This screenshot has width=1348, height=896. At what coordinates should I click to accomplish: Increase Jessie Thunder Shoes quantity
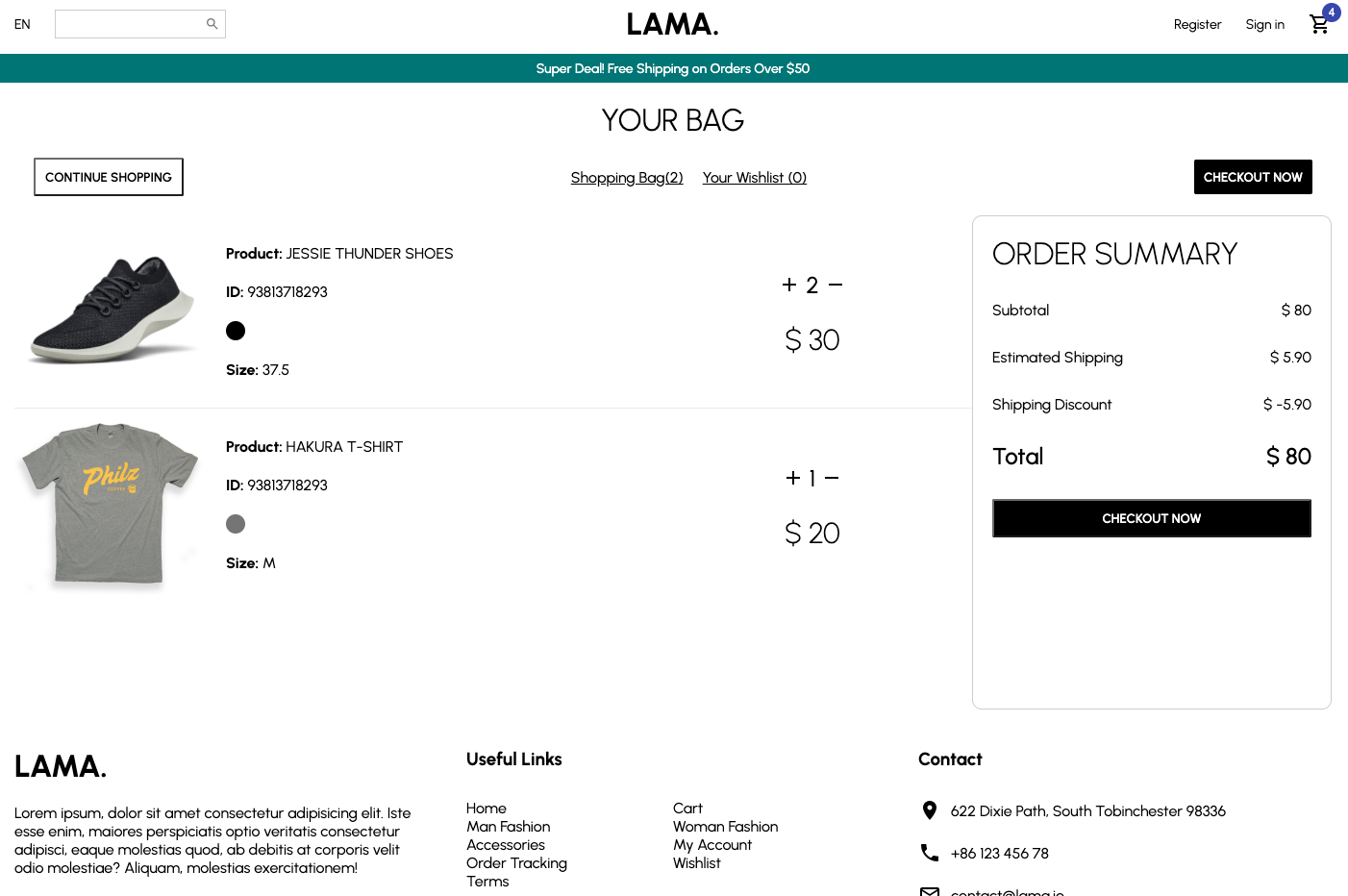[x=789, y=285]
